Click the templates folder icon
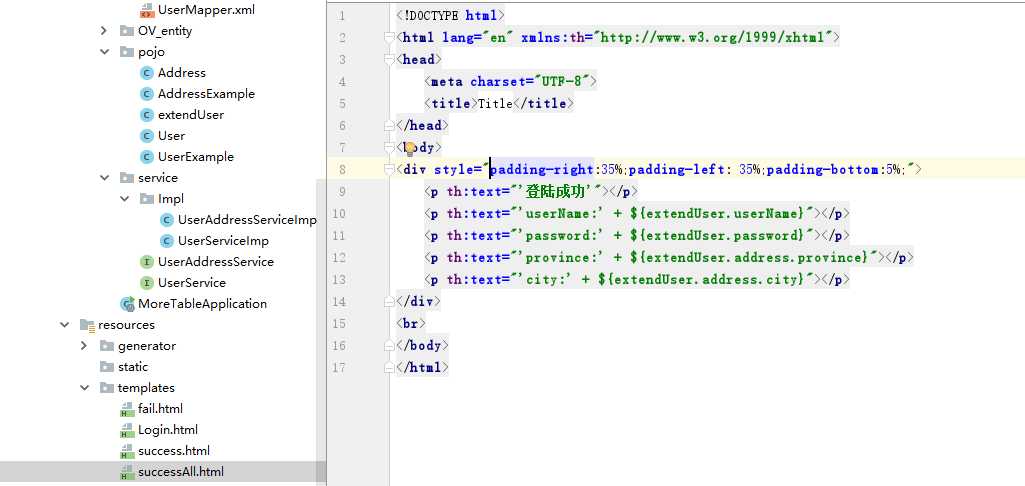The height and width of the screenshot is (486, 1025). [x=107, y=387]
